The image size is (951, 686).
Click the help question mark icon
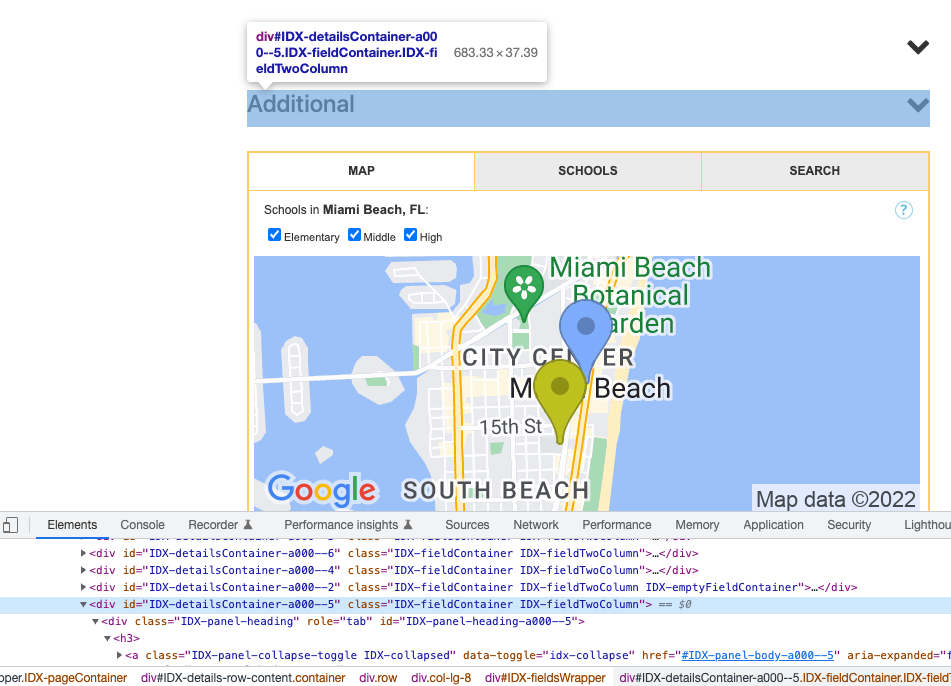(903, 210)
